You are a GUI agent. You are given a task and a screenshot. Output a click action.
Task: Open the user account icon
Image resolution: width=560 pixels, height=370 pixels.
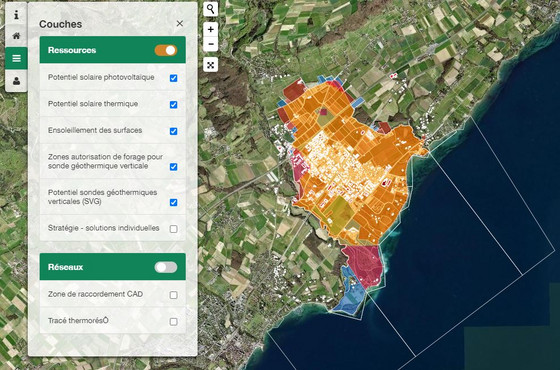click(x=16, y=81)
